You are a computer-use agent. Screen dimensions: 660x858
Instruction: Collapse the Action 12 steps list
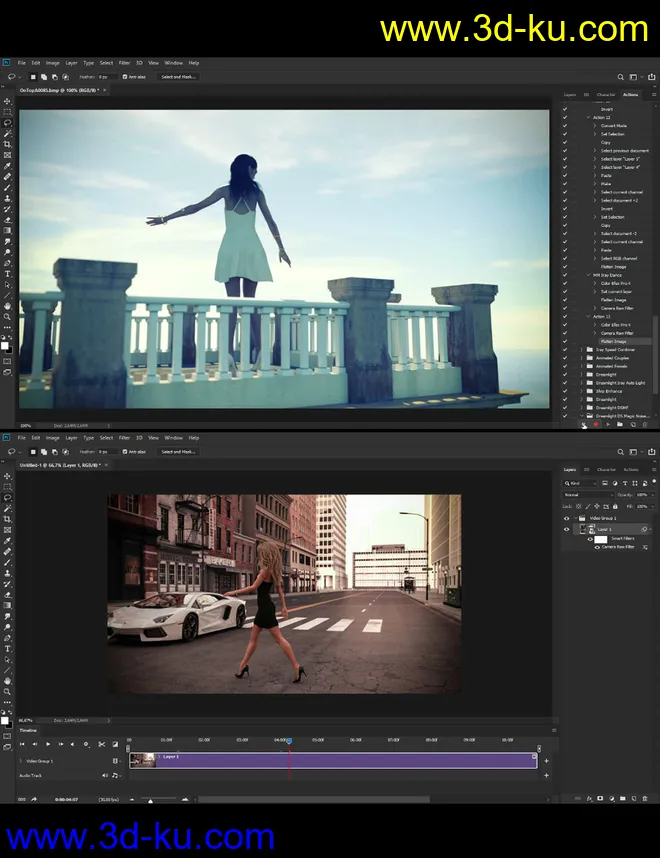(x=588, y=117)
